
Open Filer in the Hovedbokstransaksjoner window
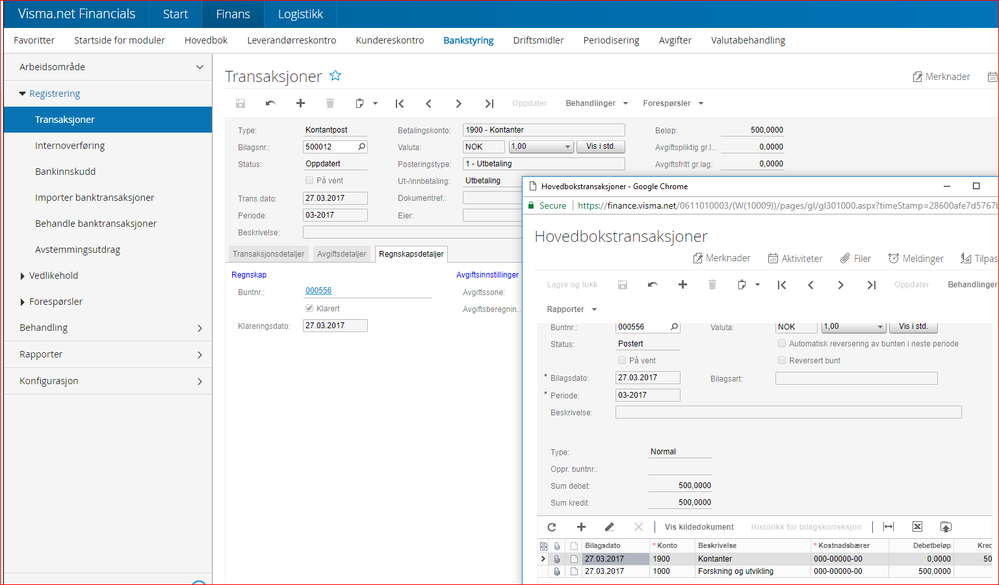[855, 258]
